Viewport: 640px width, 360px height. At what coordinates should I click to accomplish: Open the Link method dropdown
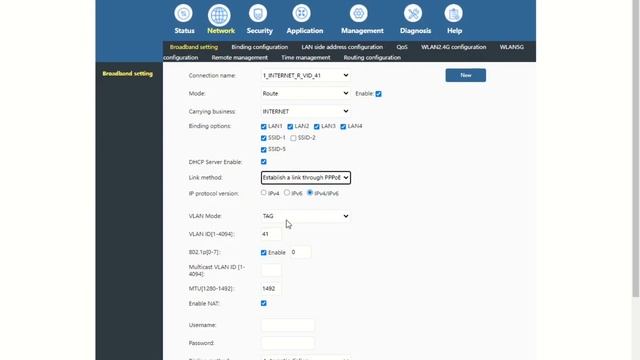coord(306,178)
